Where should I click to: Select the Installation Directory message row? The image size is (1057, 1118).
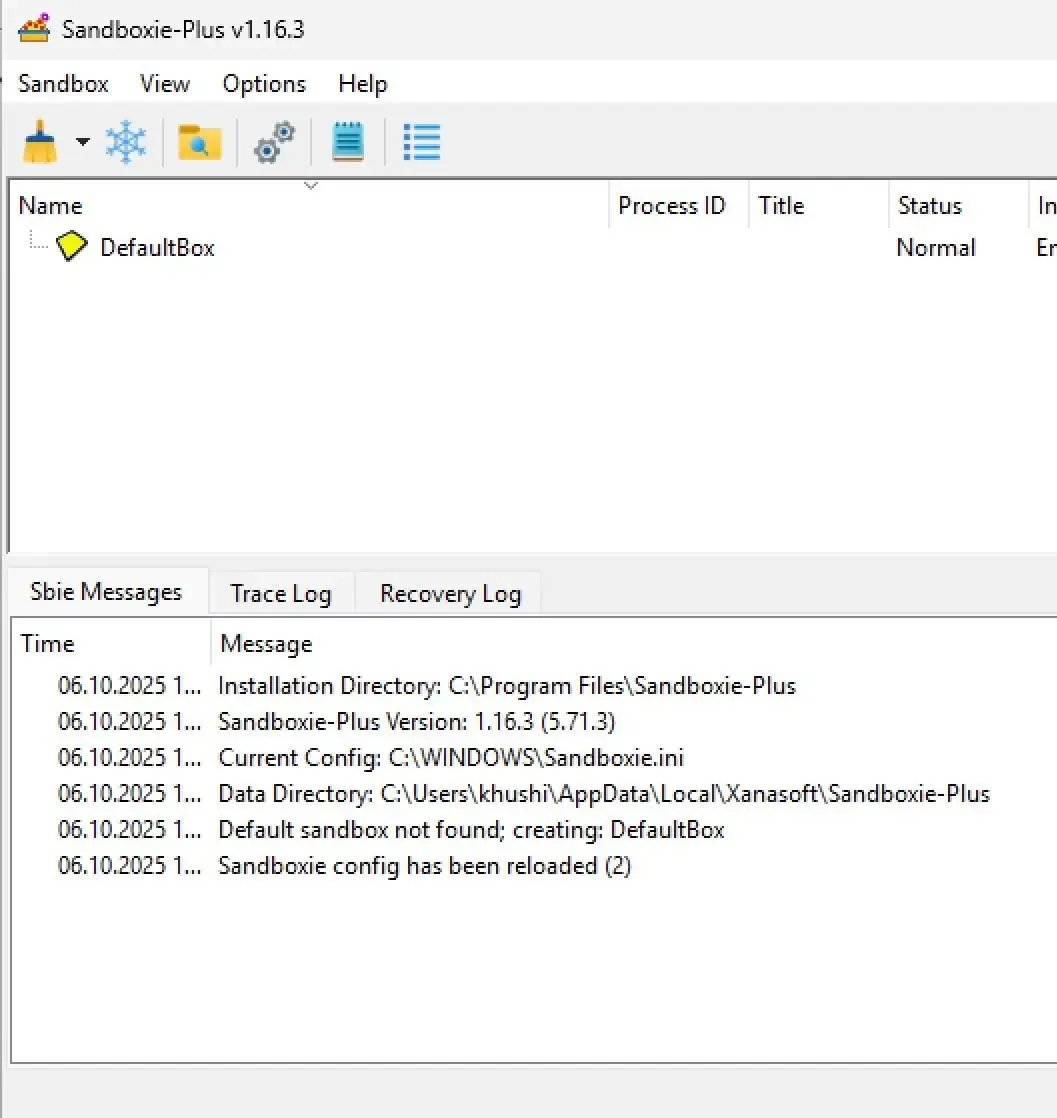click(x=534, y=685)
